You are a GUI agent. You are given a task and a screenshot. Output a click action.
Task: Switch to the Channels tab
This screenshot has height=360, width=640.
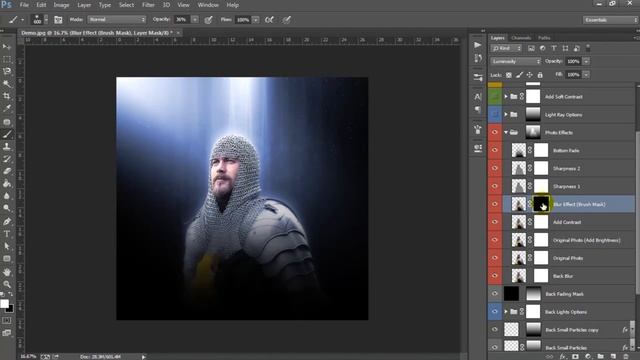click(521, 38)
